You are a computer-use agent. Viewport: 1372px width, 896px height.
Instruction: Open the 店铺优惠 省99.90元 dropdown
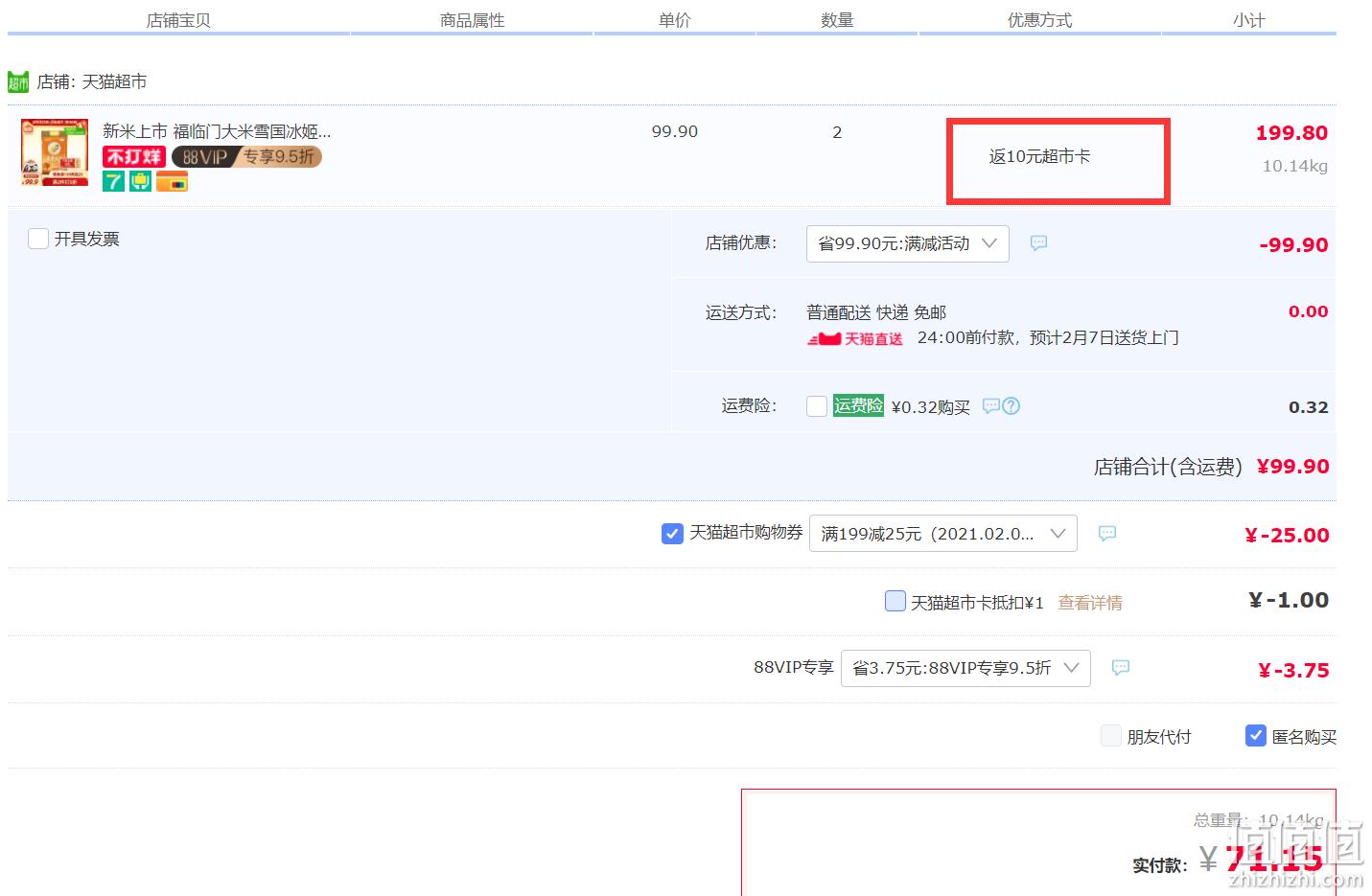point(907,243)
